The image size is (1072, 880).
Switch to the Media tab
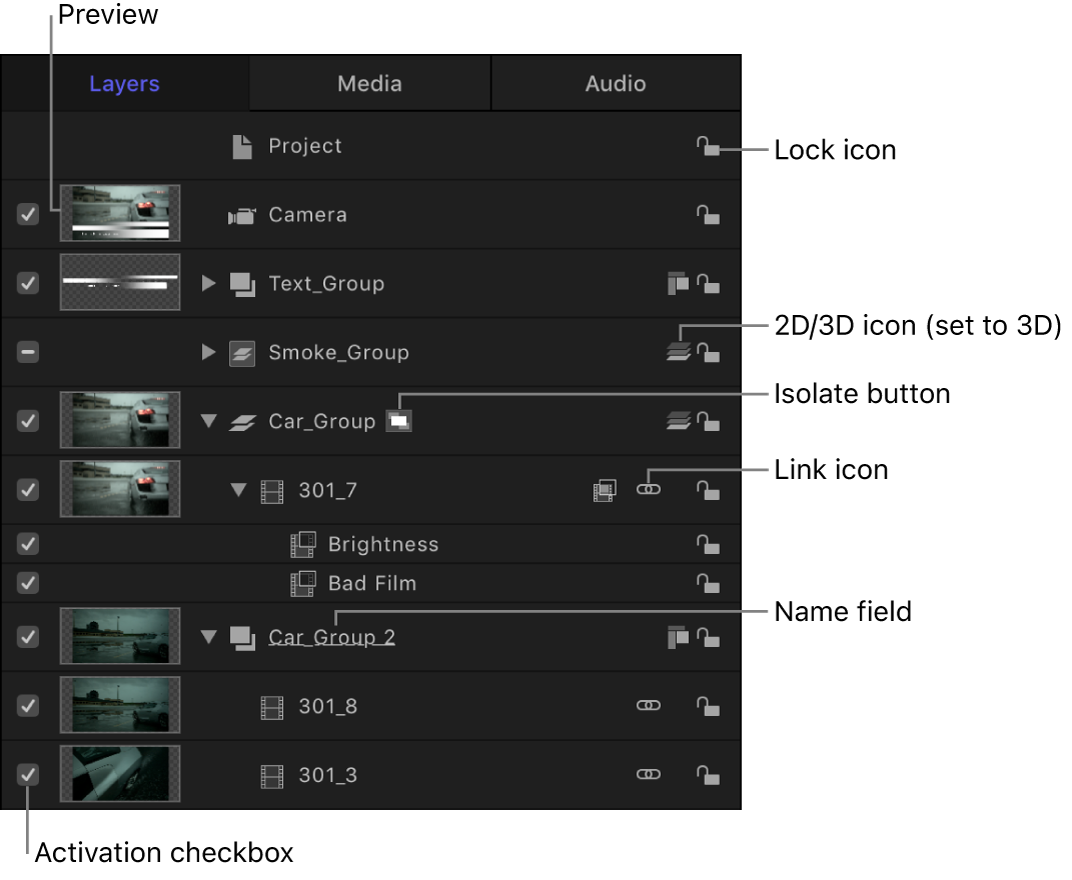[370, 83]
